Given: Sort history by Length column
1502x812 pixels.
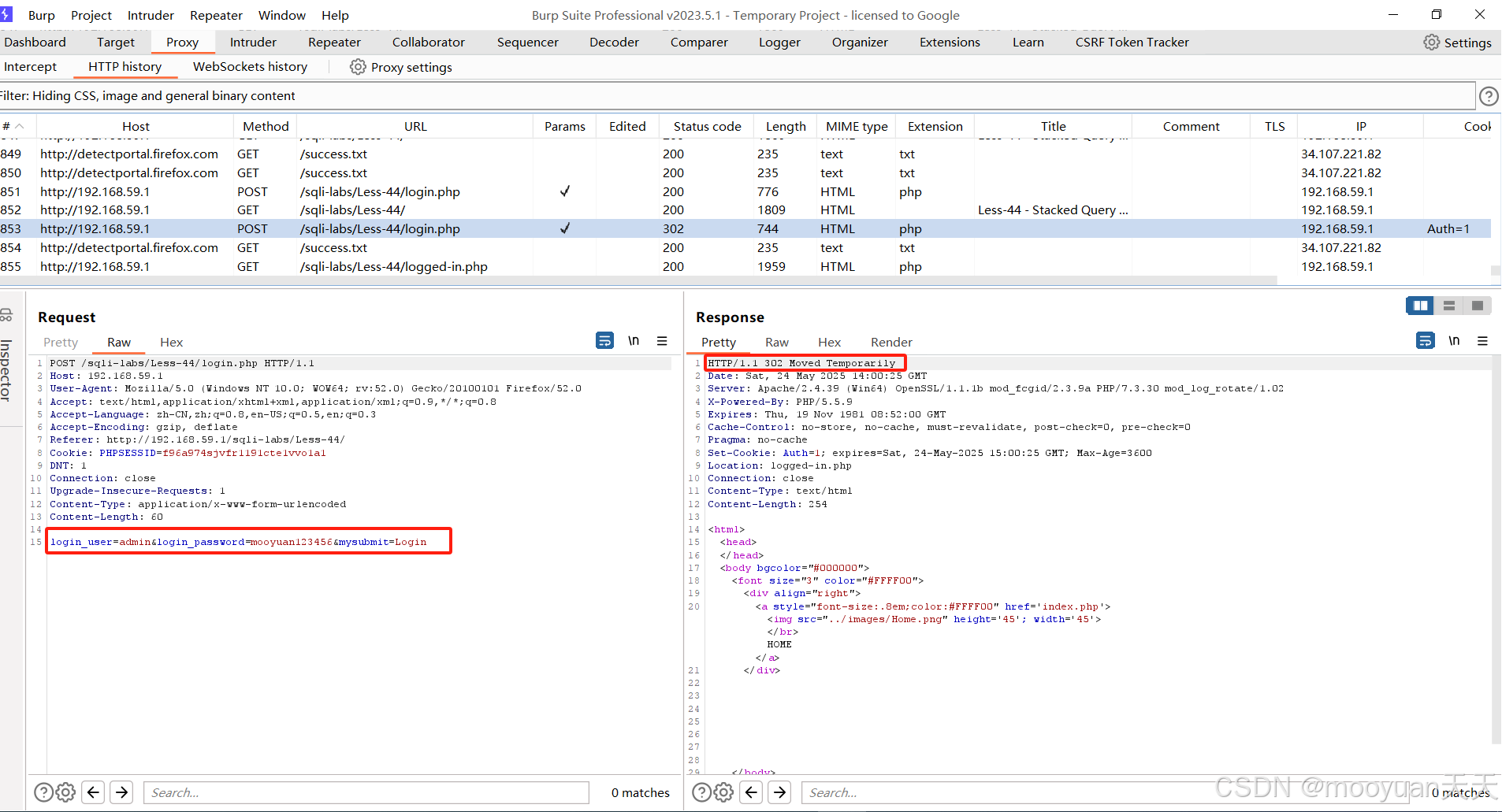Looking at the screenshot, I should coord(786,126).
